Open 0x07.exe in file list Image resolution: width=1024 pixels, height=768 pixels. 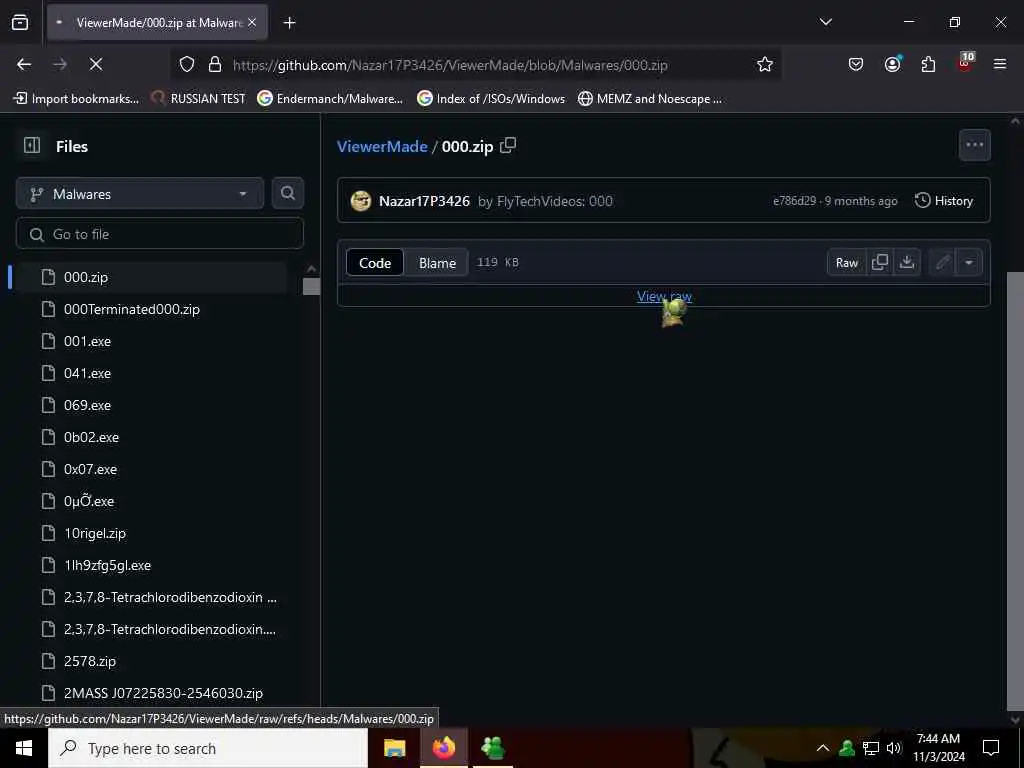90,469
